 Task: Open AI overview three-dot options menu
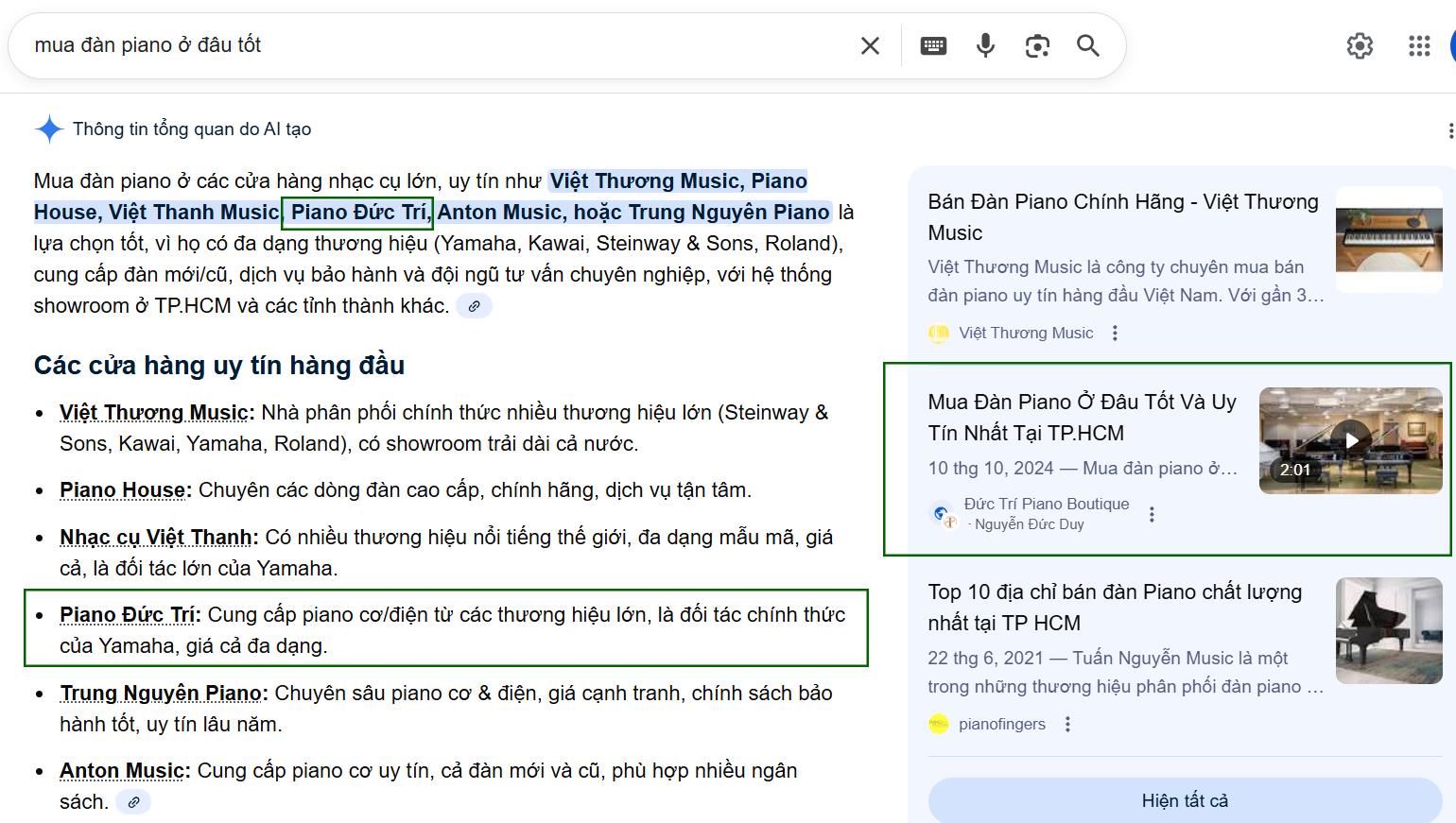click(1450, 130)
